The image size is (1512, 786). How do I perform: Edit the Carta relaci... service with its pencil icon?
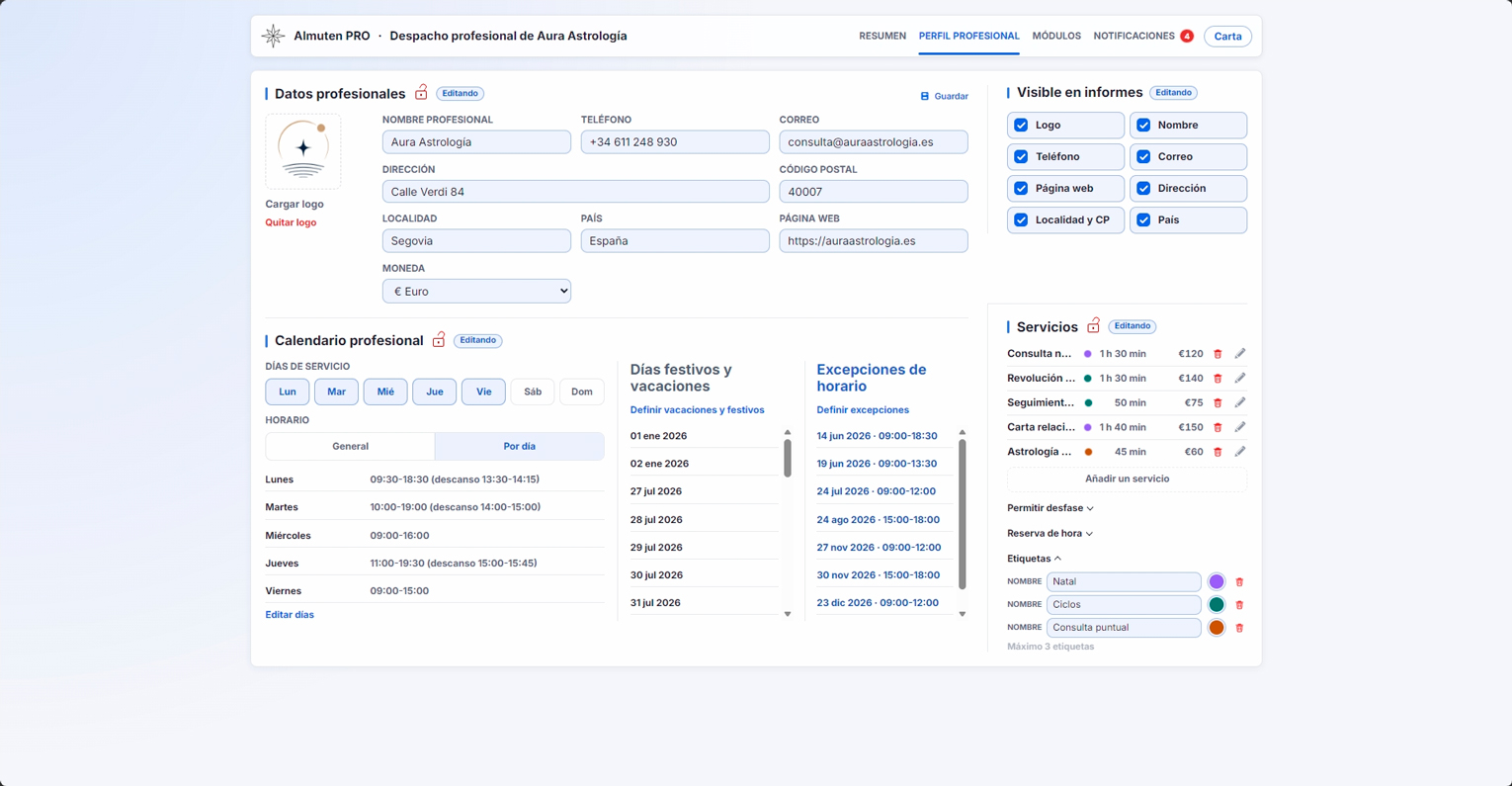1240,427
